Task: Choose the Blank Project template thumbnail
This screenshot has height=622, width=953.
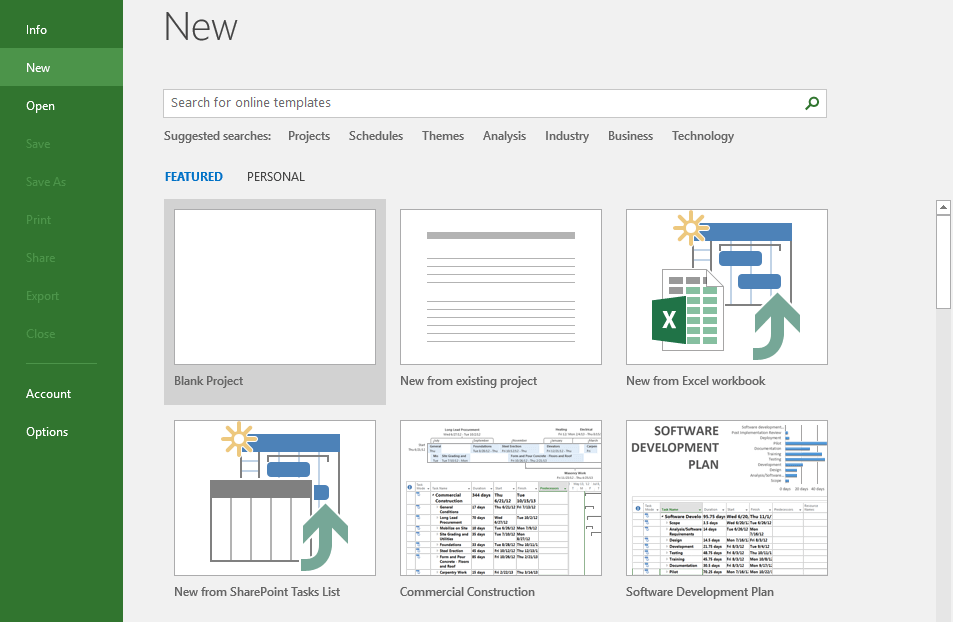Action: [x=275, y=287]
